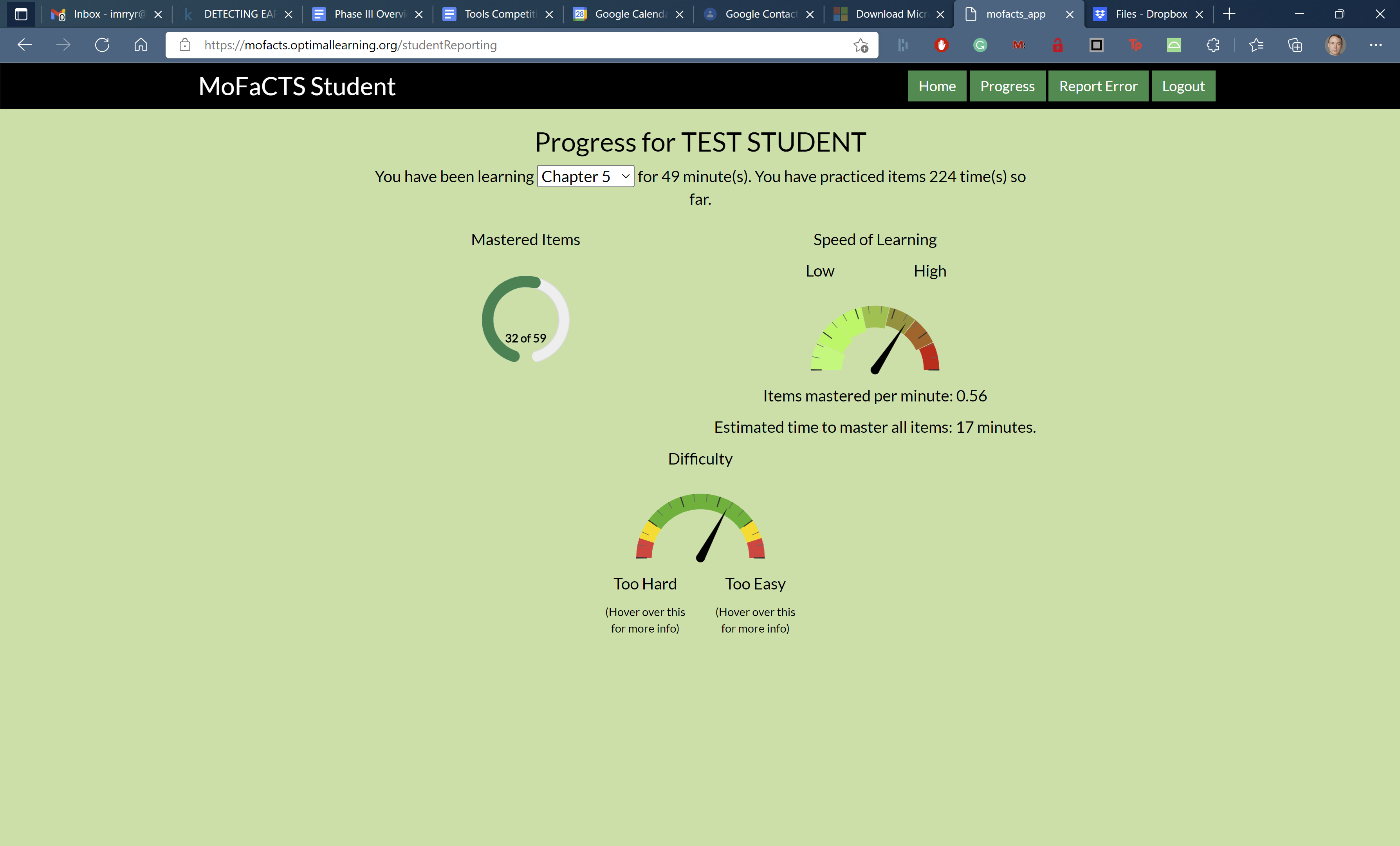Screen dimensions: 1400x846
Task: Click the Logout button
Action: point(1183,86)
